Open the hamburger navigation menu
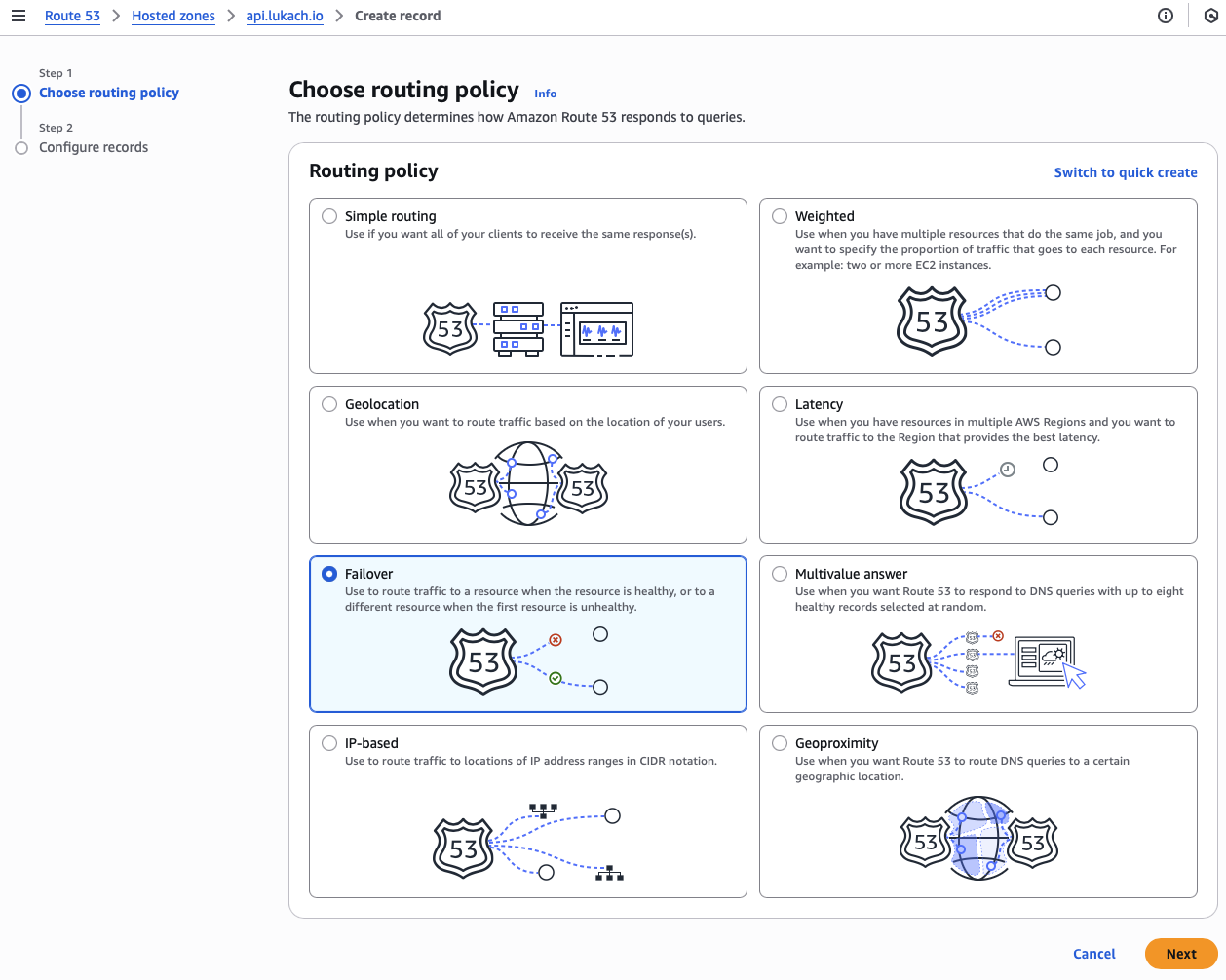1226x980 pixels. pyautogui.click(x=19, y=16)
